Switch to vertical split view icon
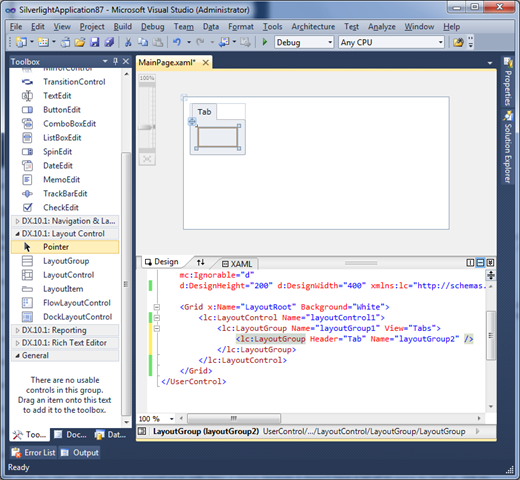This screenshot has width=520, height=480. (x=470, y=263)
